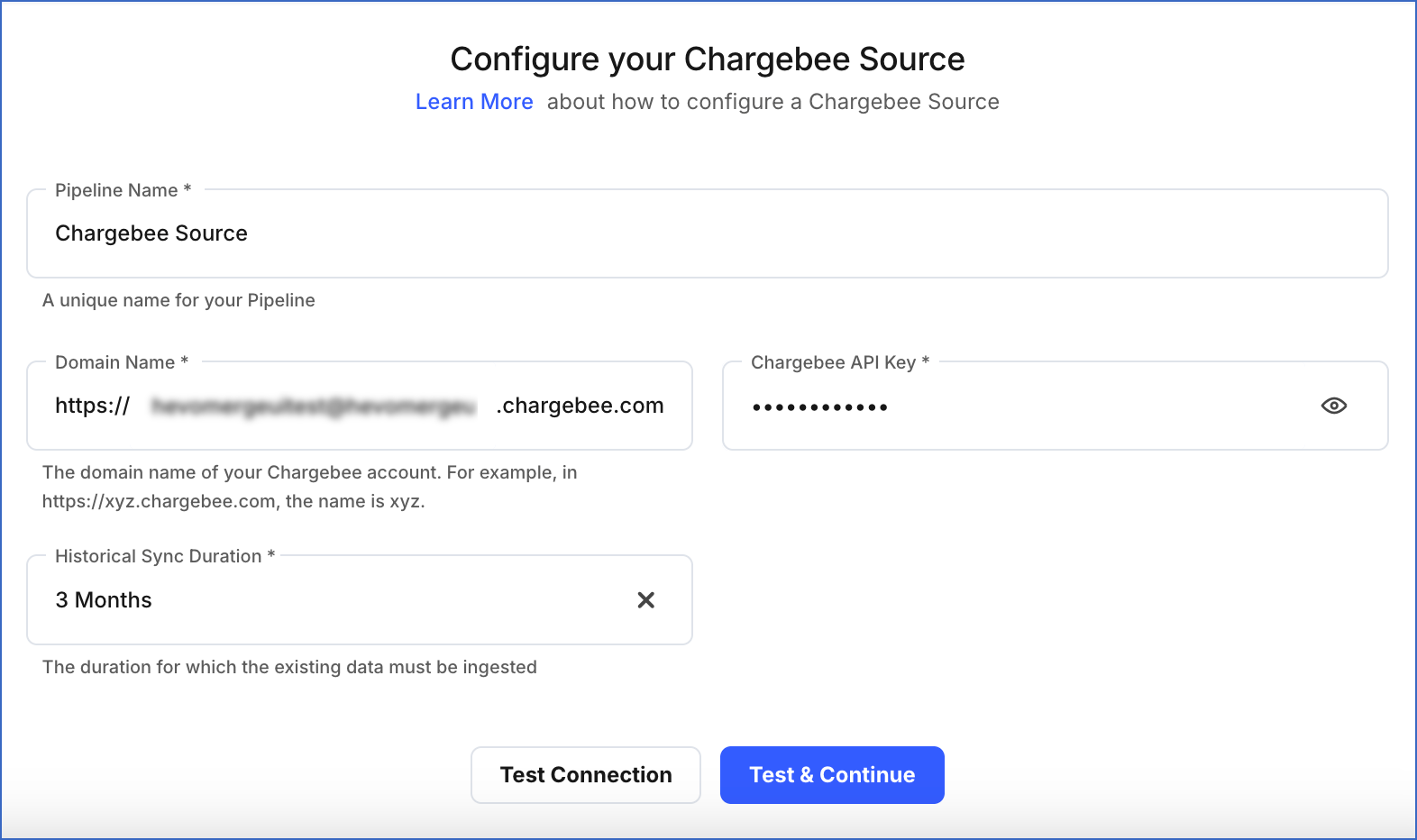
Task: Click the '.chargebee.com' domain suffix text
Action: [580, 406]
